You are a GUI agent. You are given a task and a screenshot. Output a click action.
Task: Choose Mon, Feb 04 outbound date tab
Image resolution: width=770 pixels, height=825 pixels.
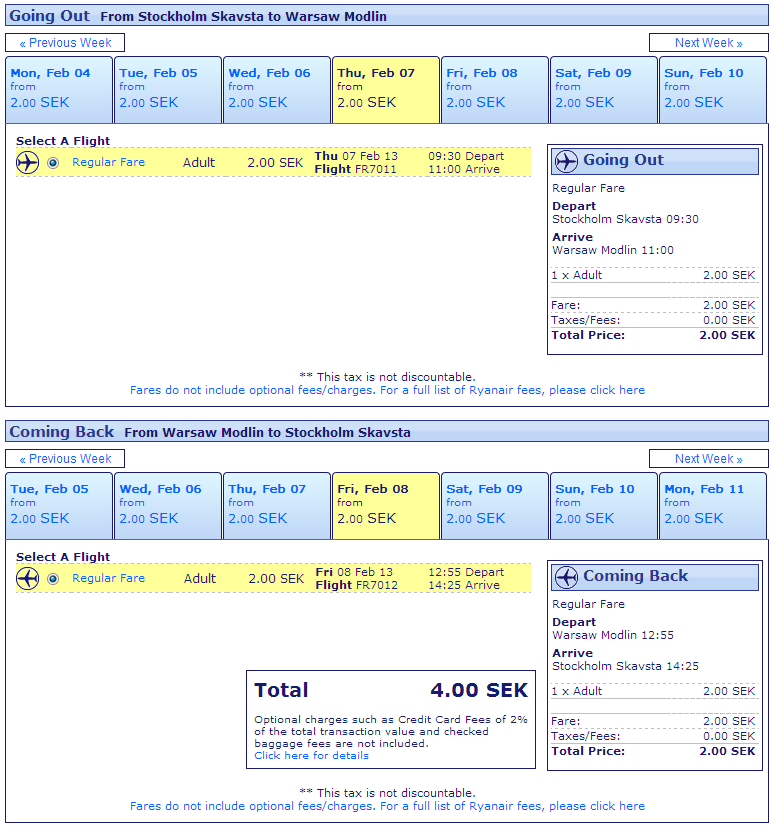pos(58,89)
